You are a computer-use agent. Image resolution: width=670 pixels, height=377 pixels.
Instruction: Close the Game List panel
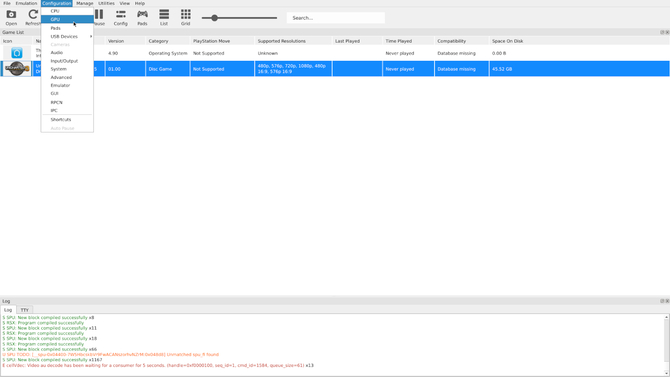point(667,32)
